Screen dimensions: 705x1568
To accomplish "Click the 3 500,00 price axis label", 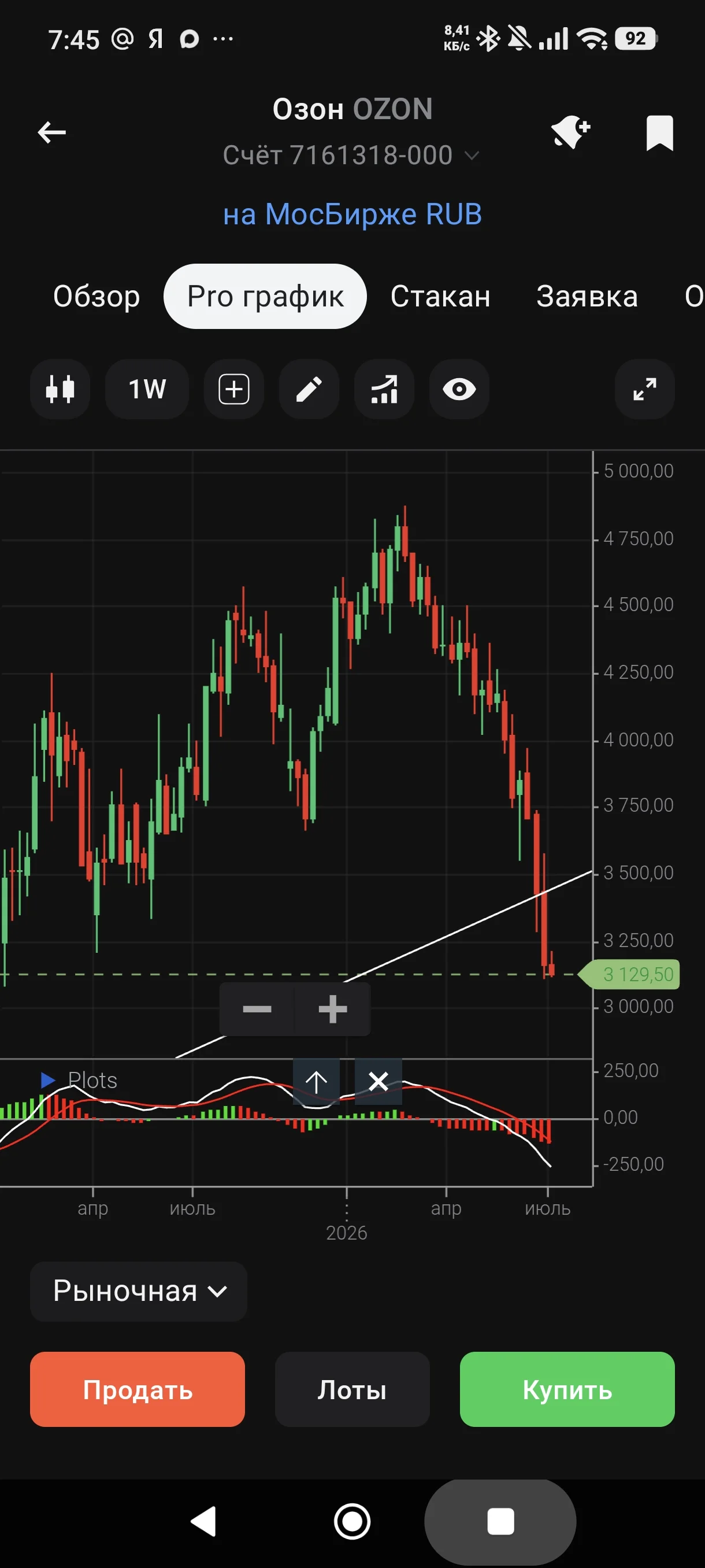I will tap(638, 872).
